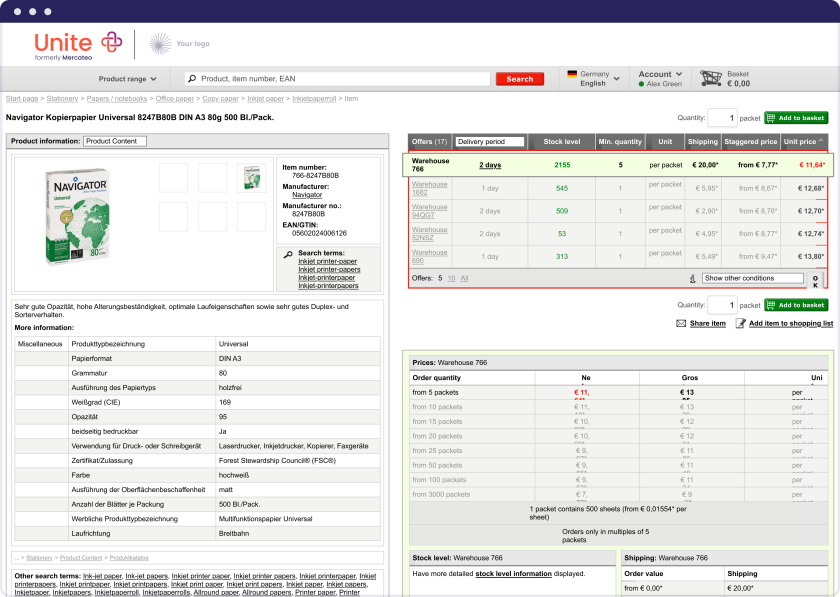Screen dimensions: 840x597
Task: Open the basket cart icon
Action: (x=711, y=78)
